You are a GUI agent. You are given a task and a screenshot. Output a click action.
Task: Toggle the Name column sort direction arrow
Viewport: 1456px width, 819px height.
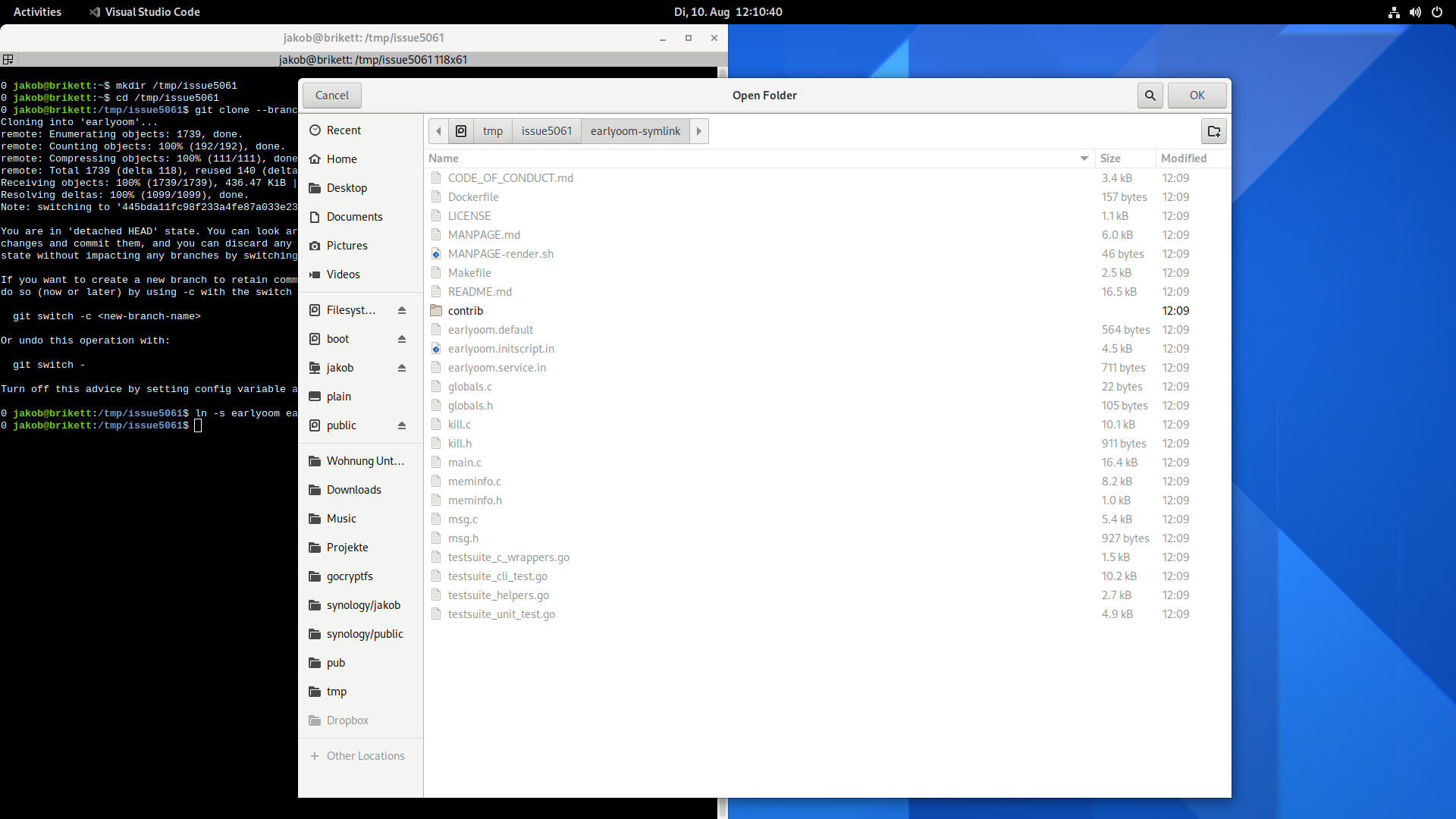pyautogui.click(x=1084, y=158)
